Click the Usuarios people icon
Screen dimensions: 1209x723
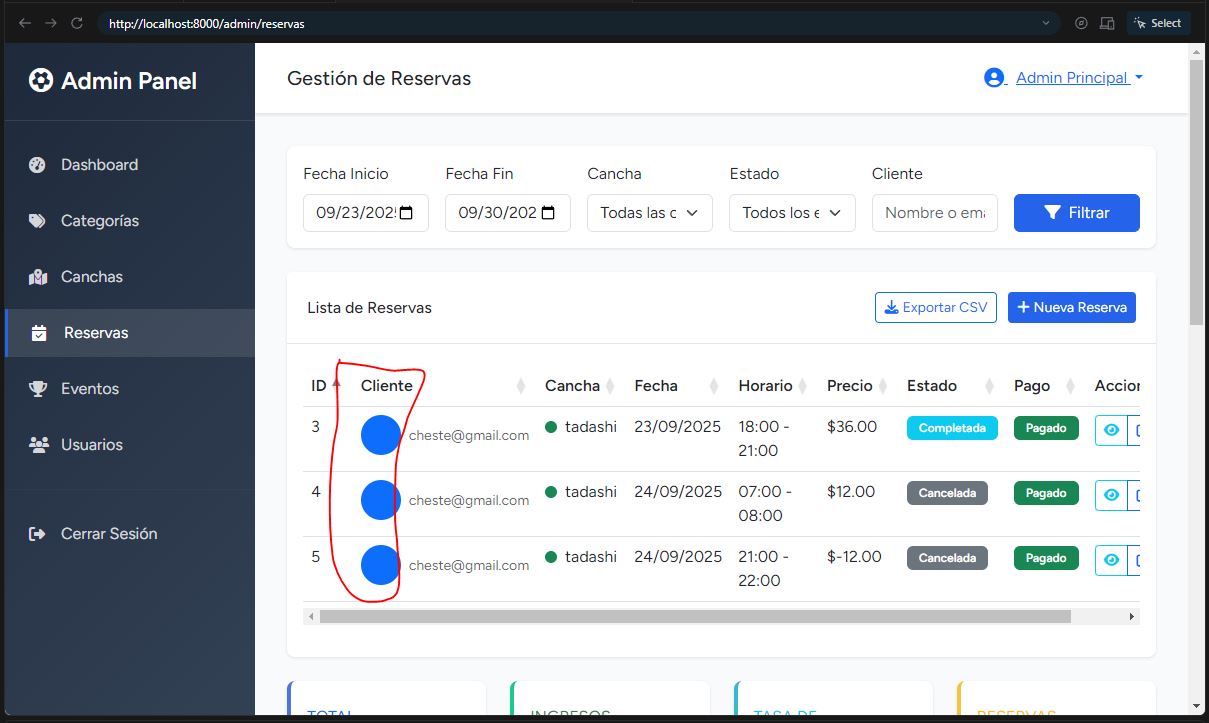pos(38,445)
